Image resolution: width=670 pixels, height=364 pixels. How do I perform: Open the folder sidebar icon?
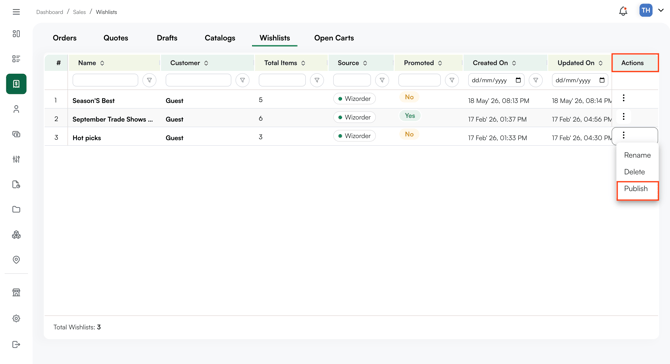pyautogui.click(x=16, y=209)
